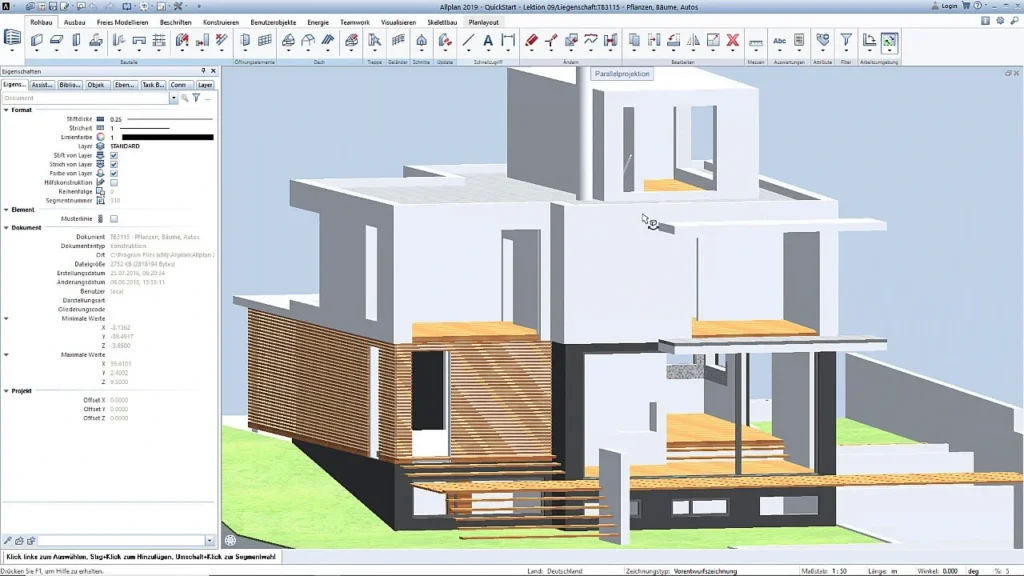1024x576 pixels.
Task: Click the Abc Auswertungen icon
Action: pos(779,40)
